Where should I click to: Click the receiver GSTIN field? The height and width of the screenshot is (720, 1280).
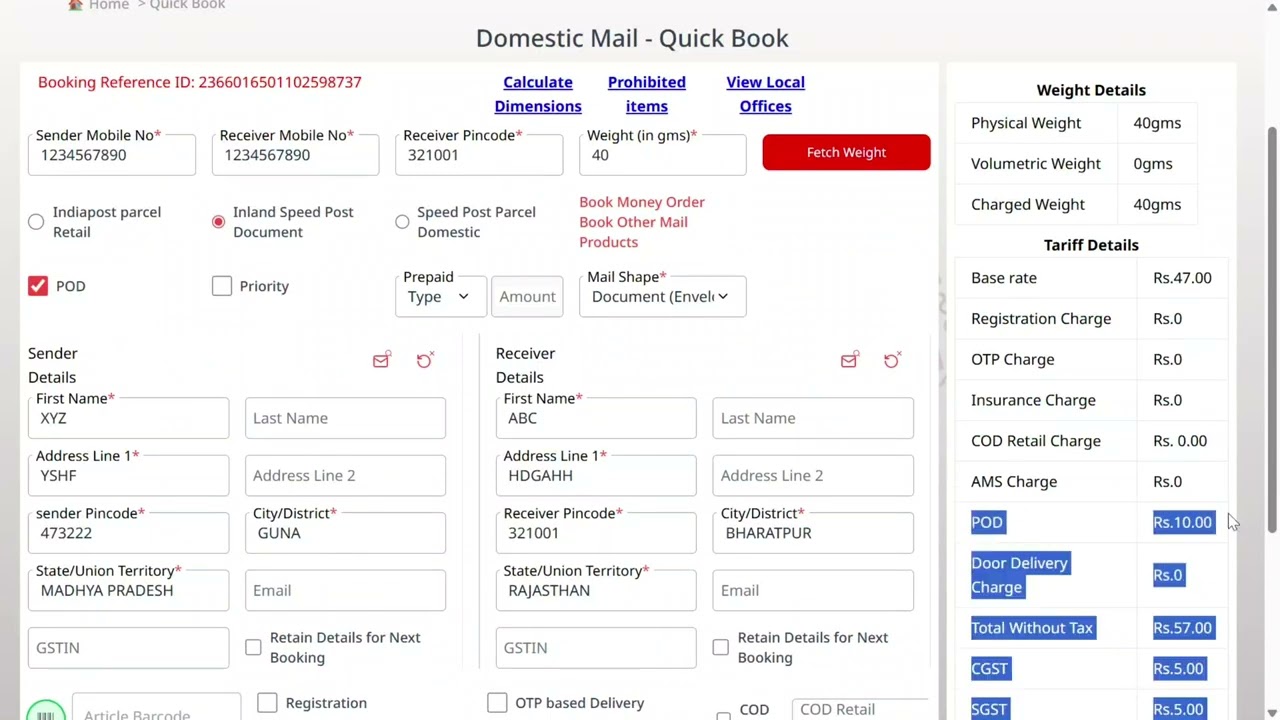596,648
